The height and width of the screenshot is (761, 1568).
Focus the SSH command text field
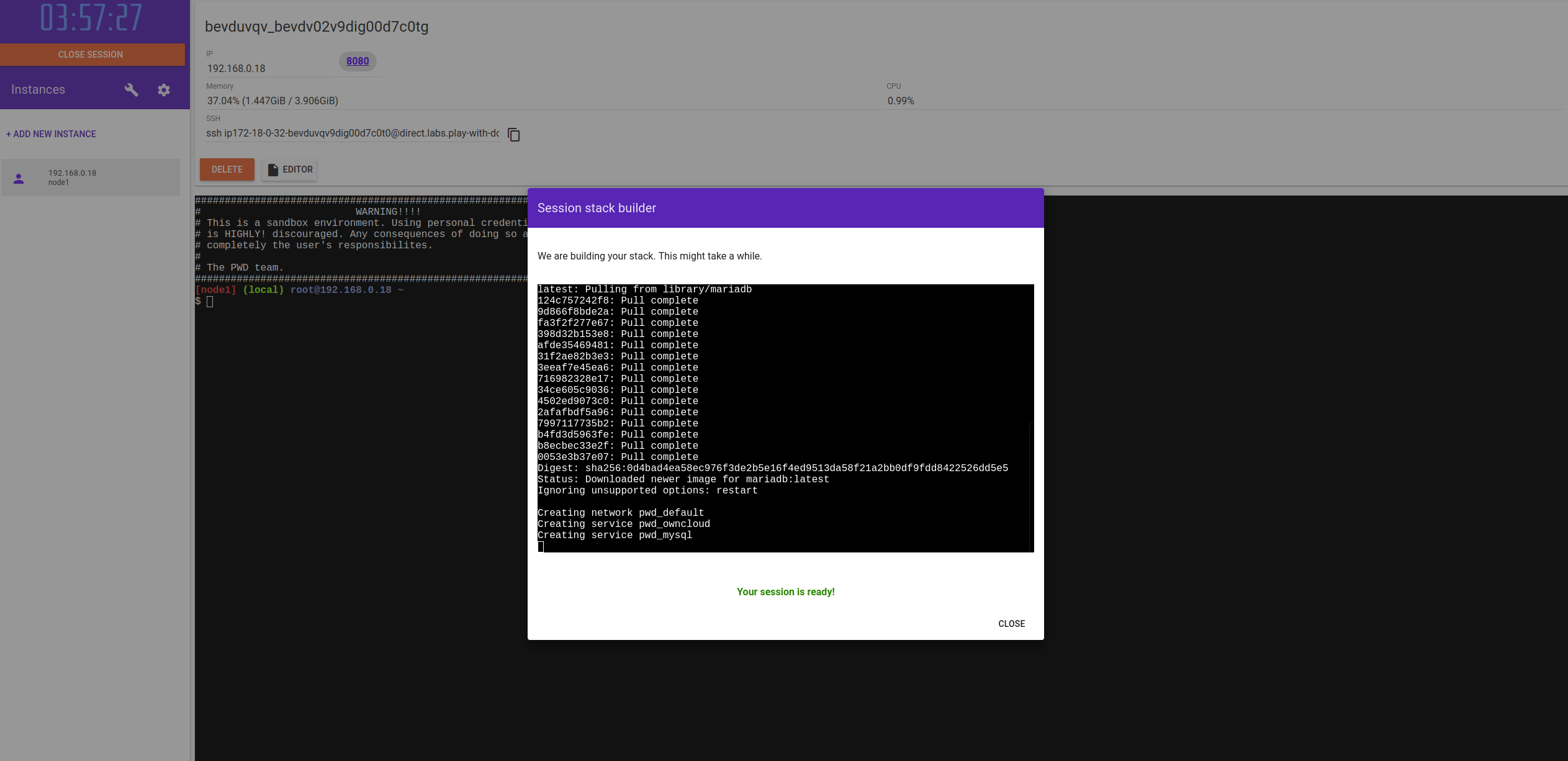pos(353,133)
